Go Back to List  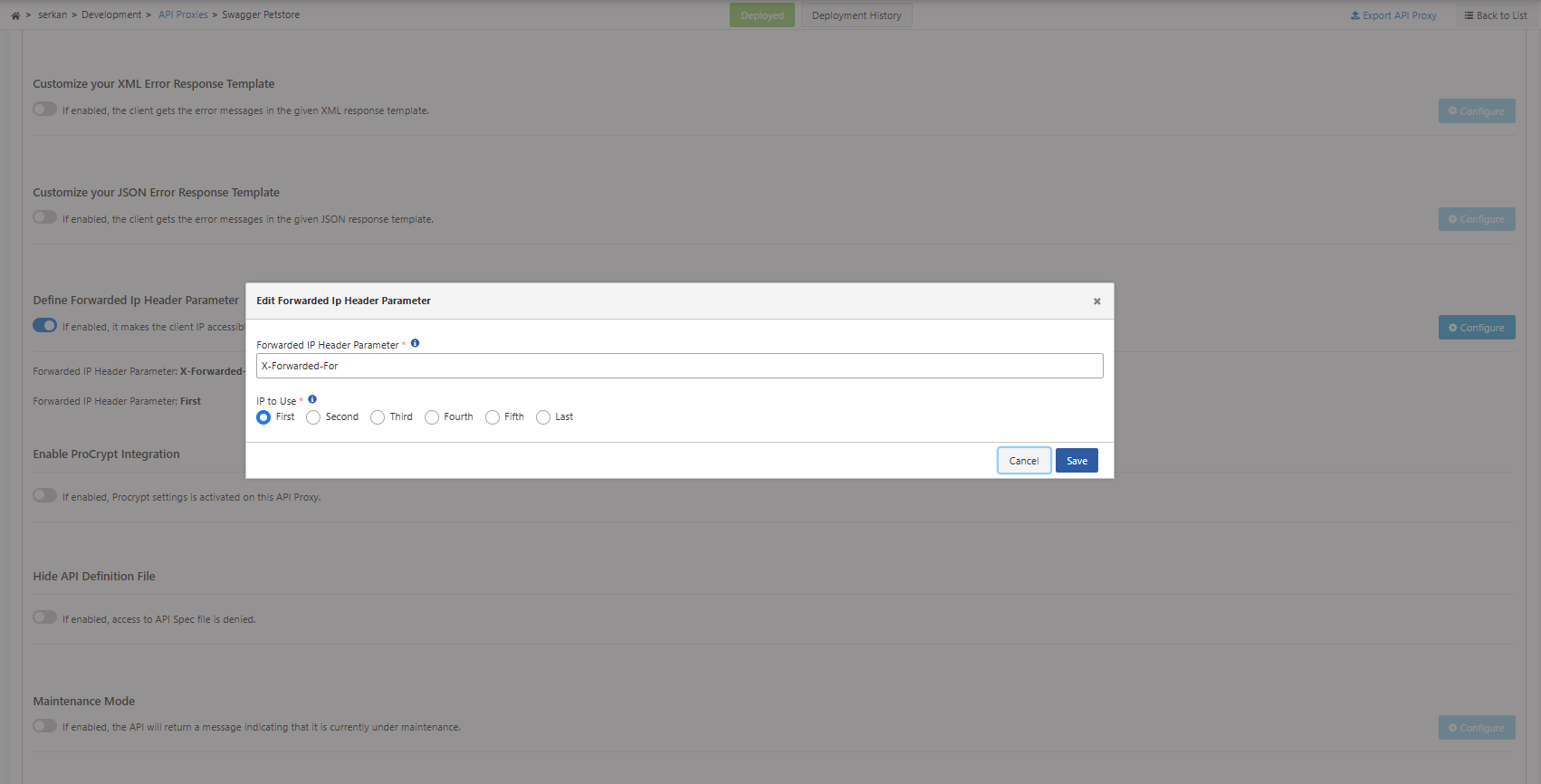click(x=1495, y=15)
